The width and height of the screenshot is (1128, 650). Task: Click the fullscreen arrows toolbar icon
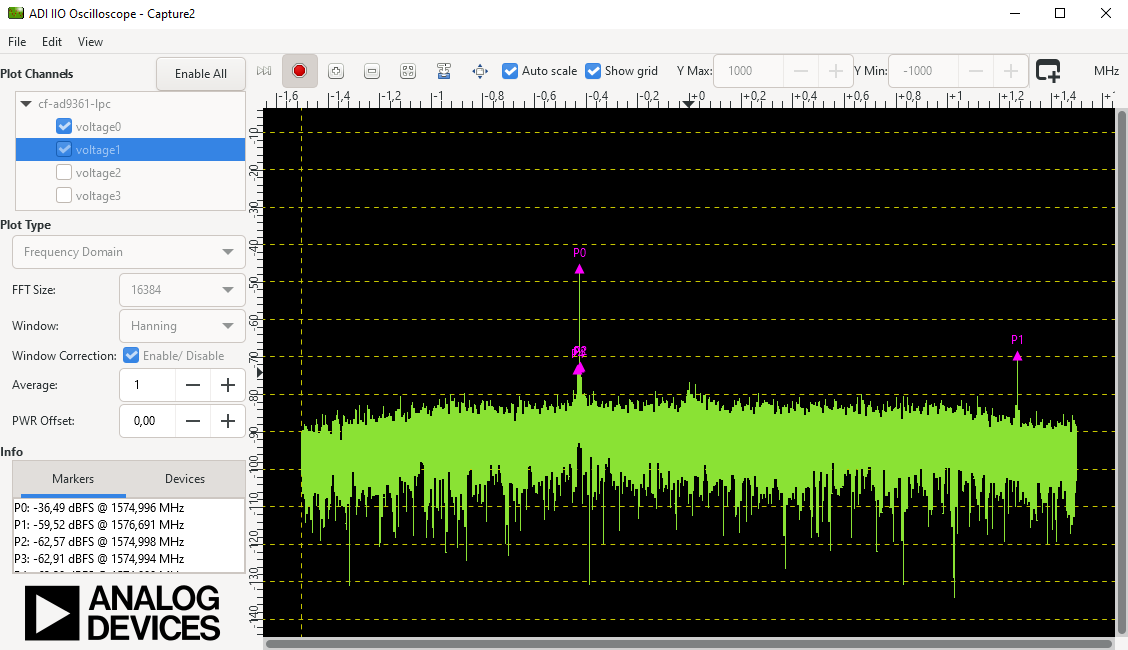pos(480,71)
